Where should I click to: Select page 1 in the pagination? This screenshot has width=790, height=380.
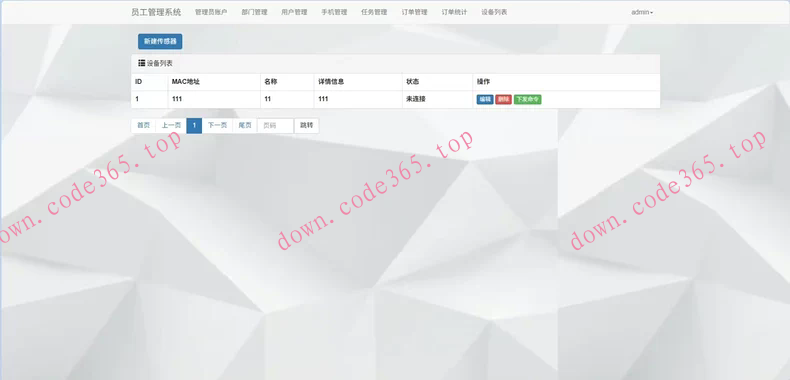pyautogui.click(x=194, y=125)
